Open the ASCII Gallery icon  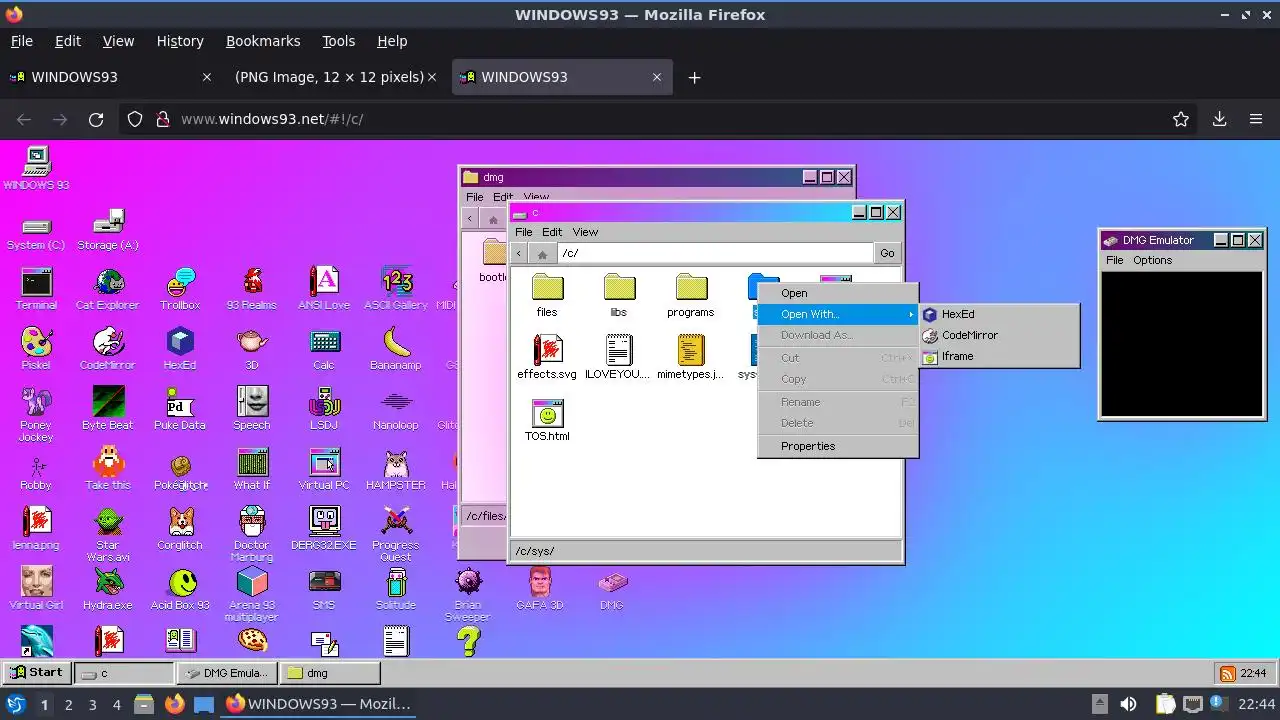click(x=396, y=289)
